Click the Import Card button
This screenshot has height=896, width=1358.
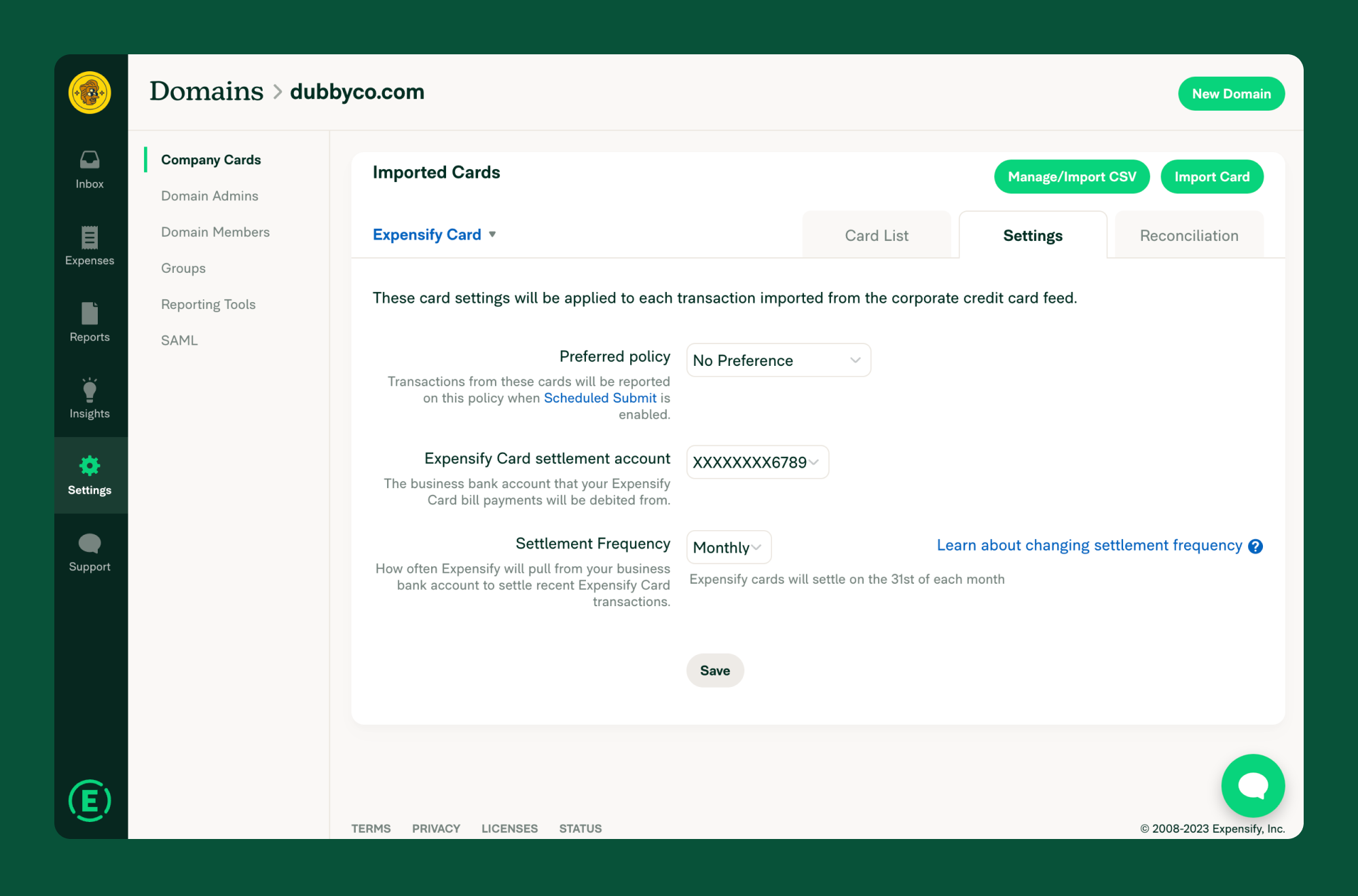tap(1211, 176)
